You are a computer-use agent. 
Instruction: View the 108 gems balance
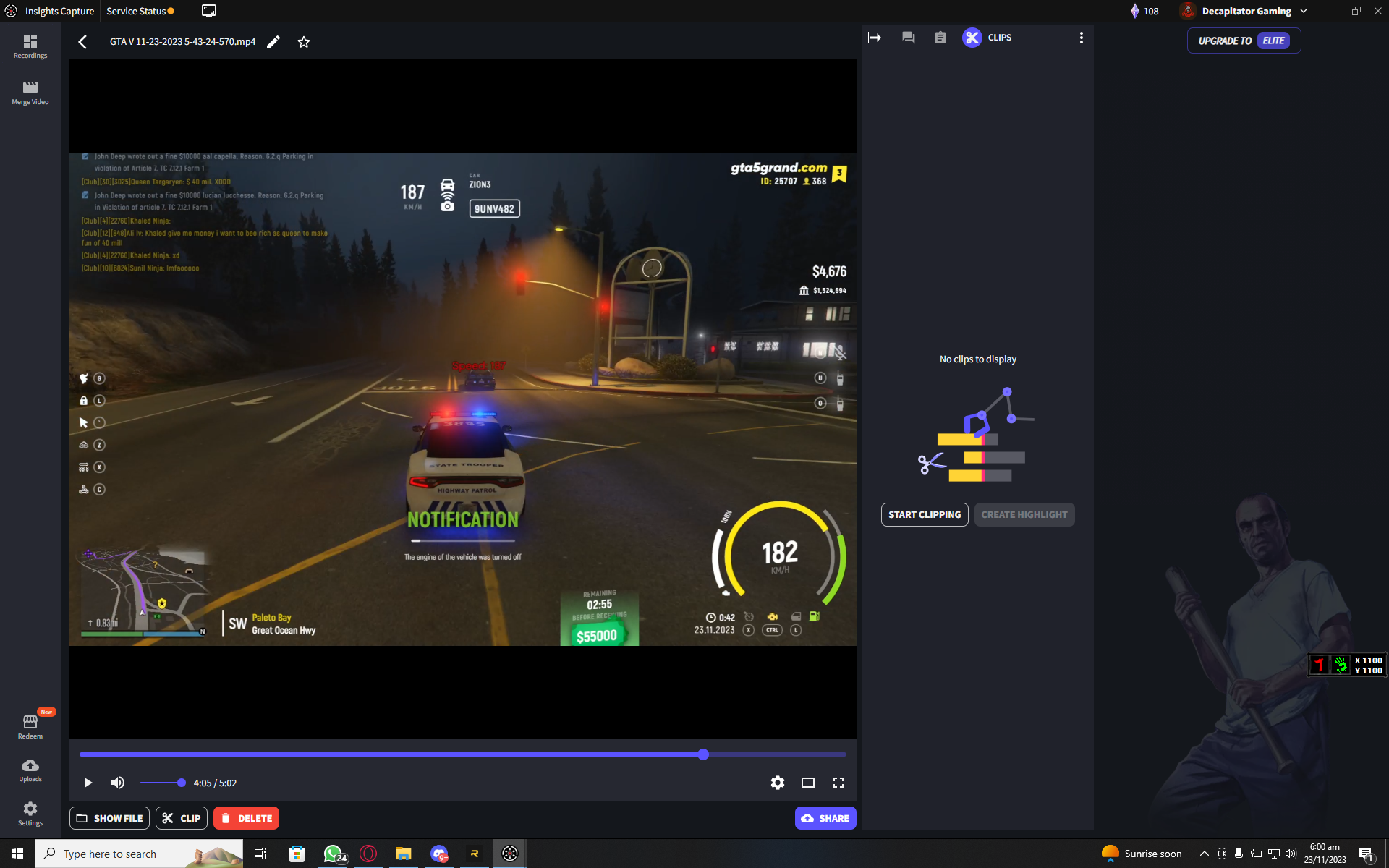tap(1144, 11)
